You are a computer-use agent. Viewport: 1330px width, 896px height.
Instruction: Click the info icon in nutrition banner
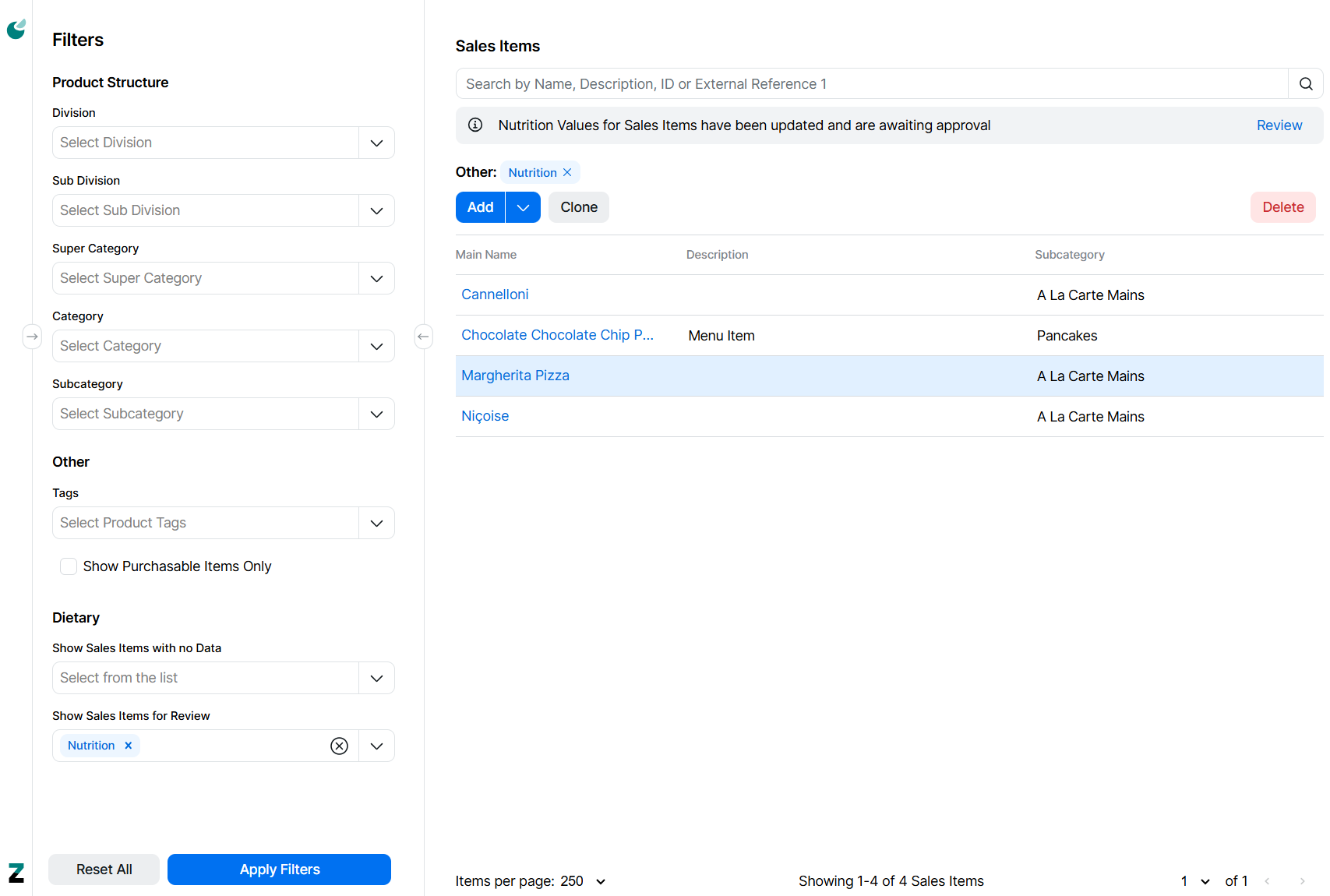[x=475, y=125]
